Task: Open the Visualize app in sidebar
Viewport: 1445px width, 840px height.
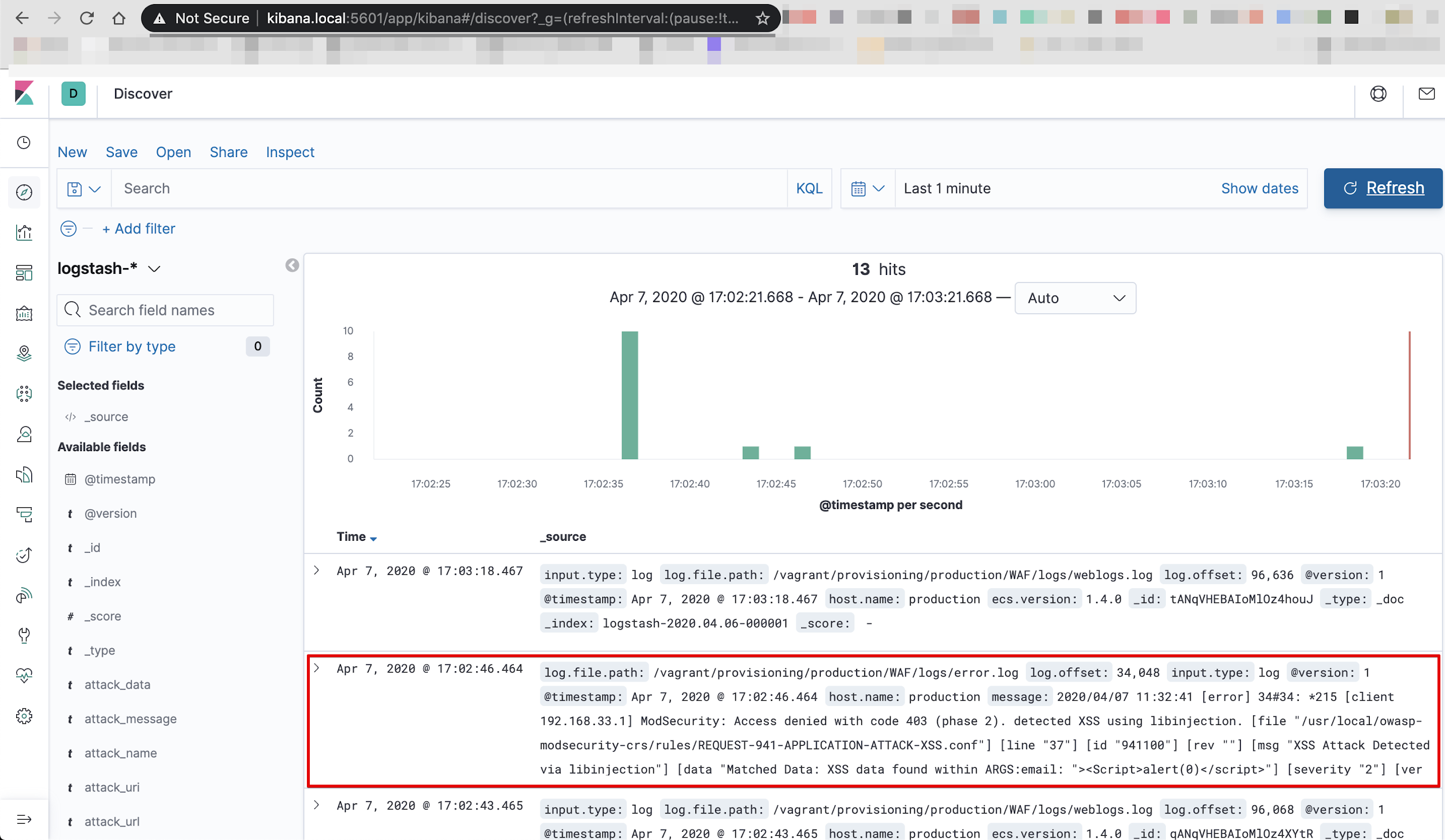Action: click(24, 232)
